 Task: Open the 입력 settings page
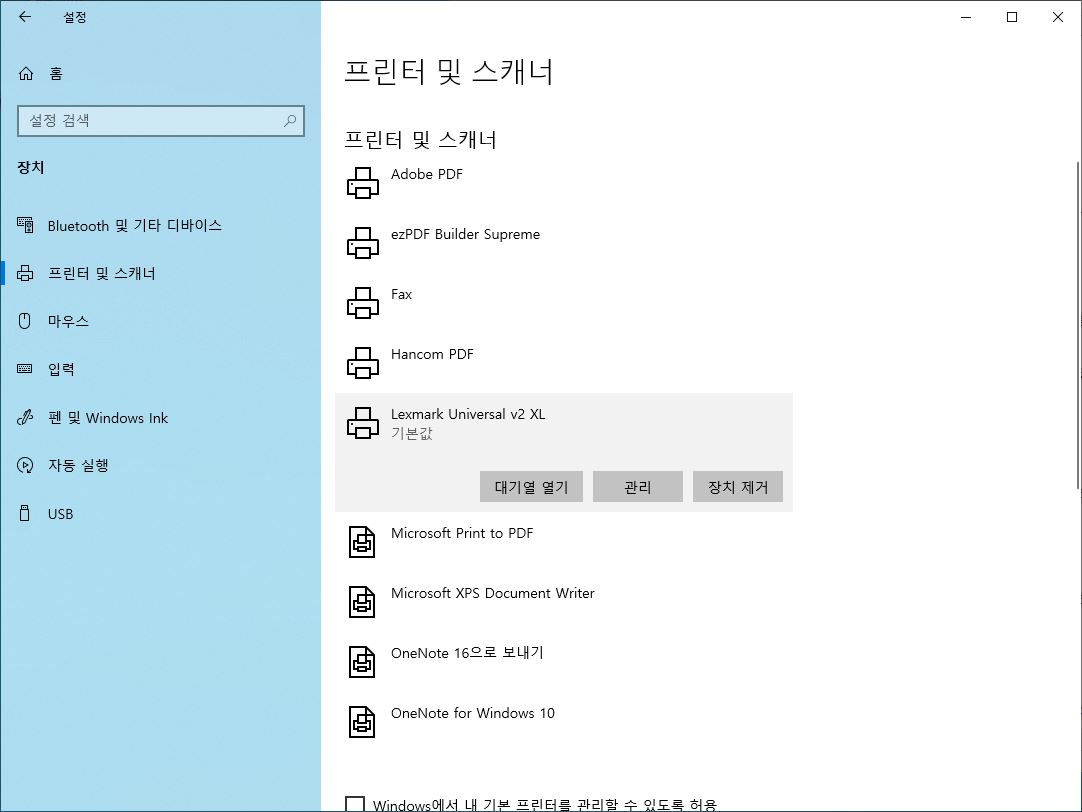[x=61, y=369]
